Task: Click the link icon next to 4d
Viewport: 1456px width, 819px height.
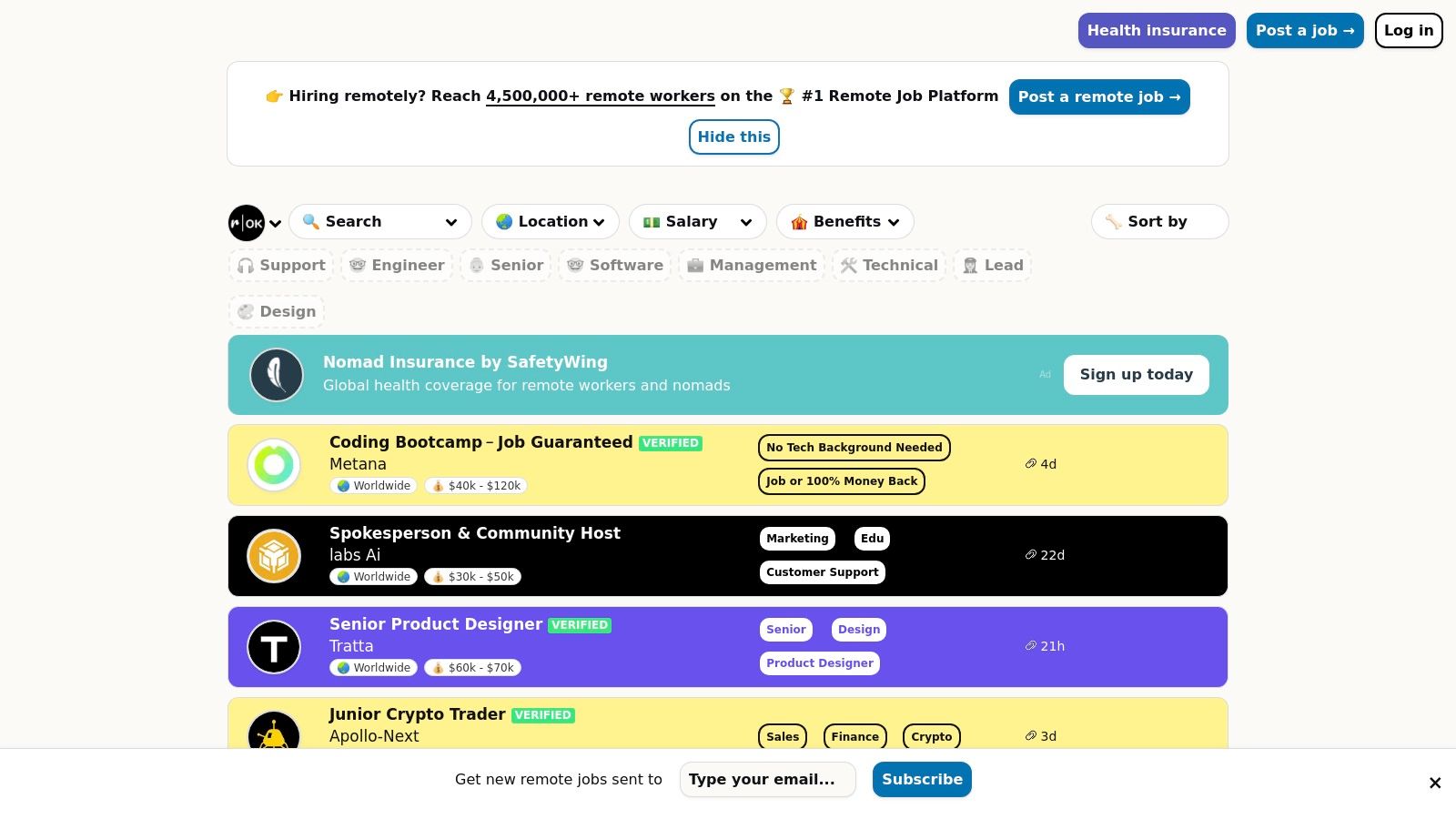Action: pos(1031,464)
